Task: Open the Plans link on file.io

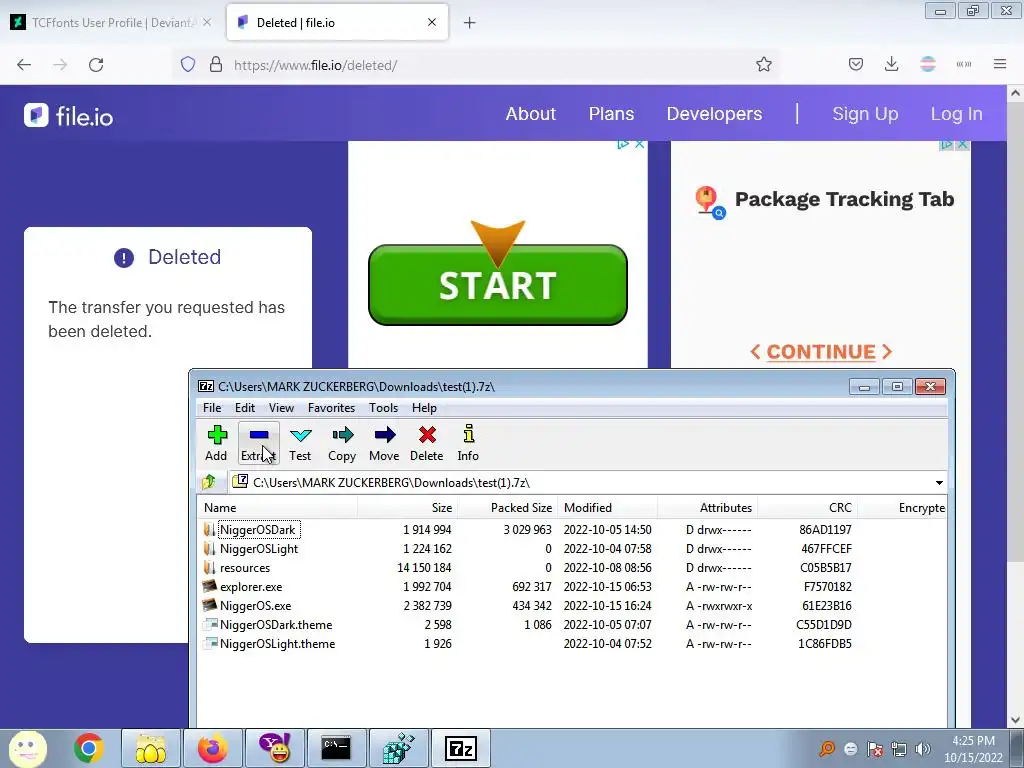Action: point(611,114)
